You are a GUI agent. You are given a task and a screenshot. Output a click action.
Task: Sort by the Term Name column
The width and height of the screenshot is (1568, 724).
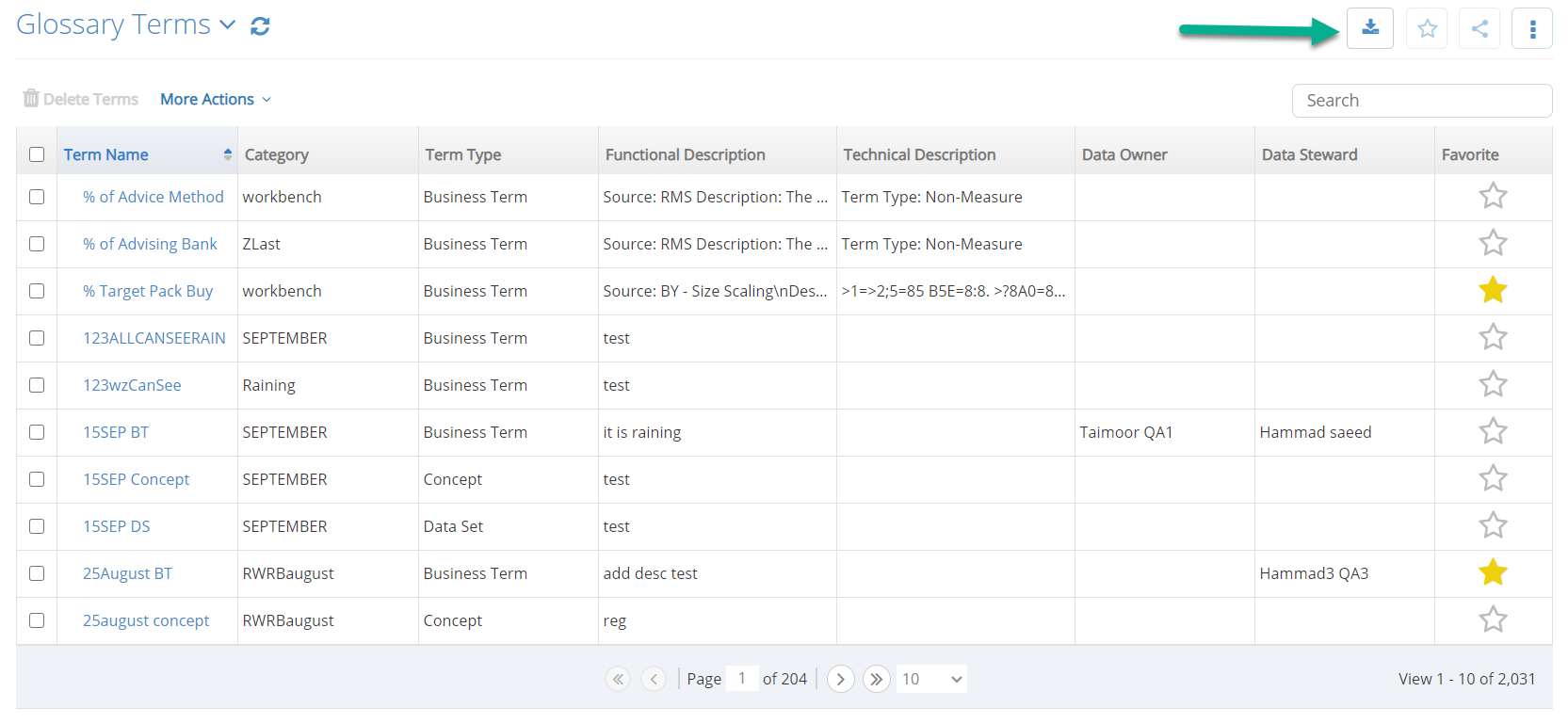[105, 154]
